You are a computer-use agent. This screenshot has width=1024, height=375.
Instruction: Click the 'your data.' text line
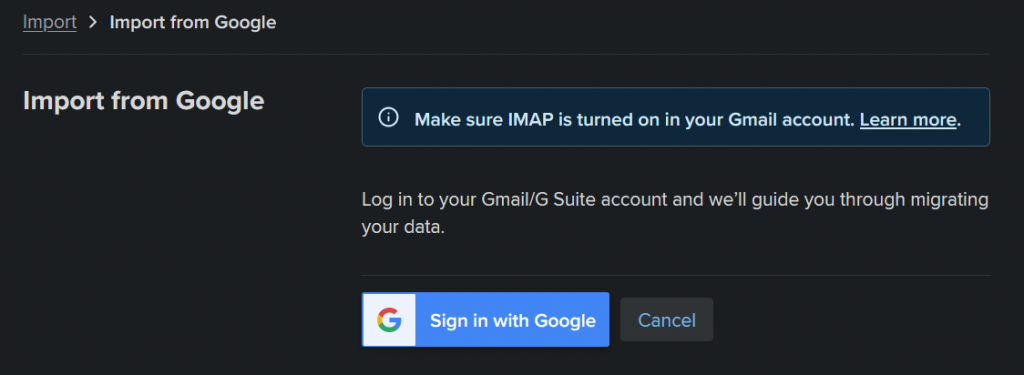tap(403, 228)
